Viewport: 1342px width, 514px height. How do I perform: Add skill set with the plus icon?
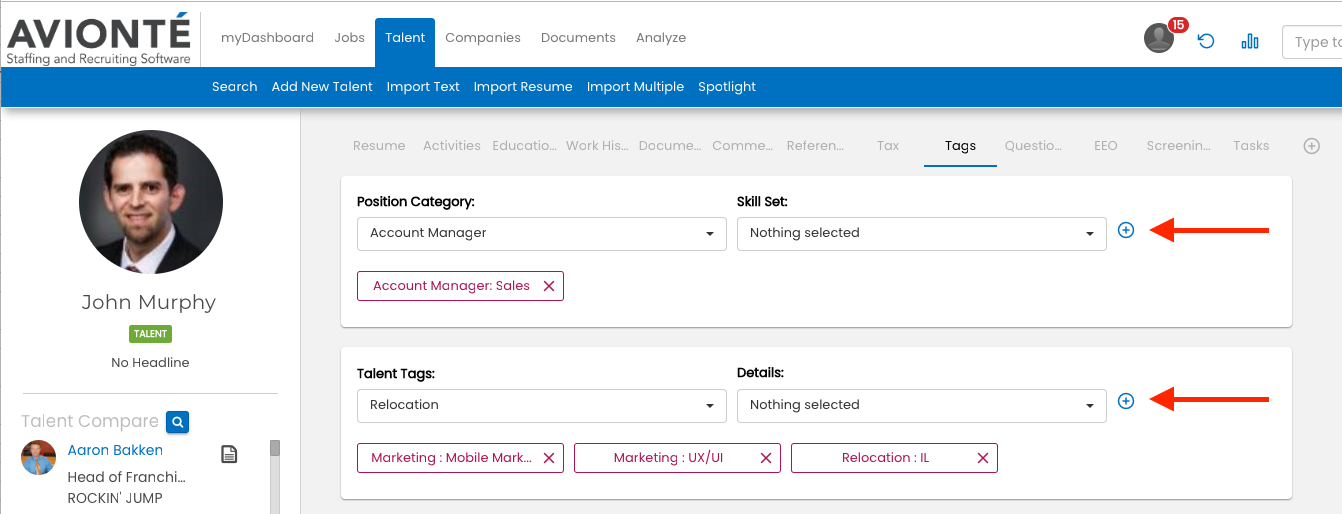1126,230
